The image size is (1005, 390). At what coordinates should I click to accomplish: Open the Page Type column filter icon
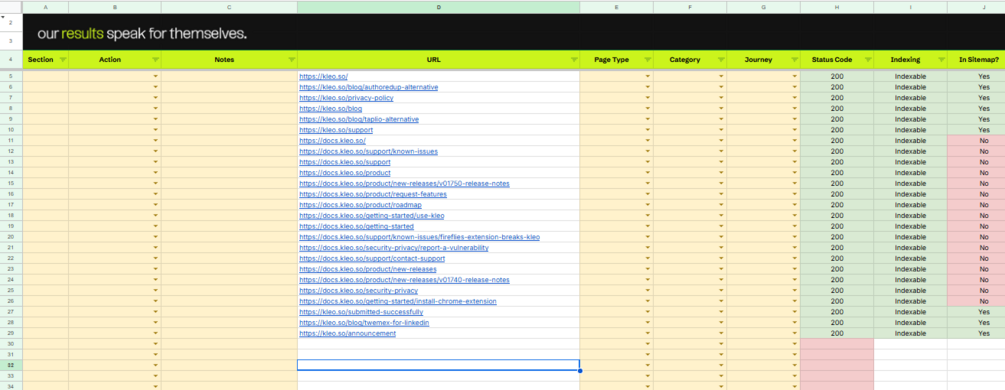click(x=647, y=60)
